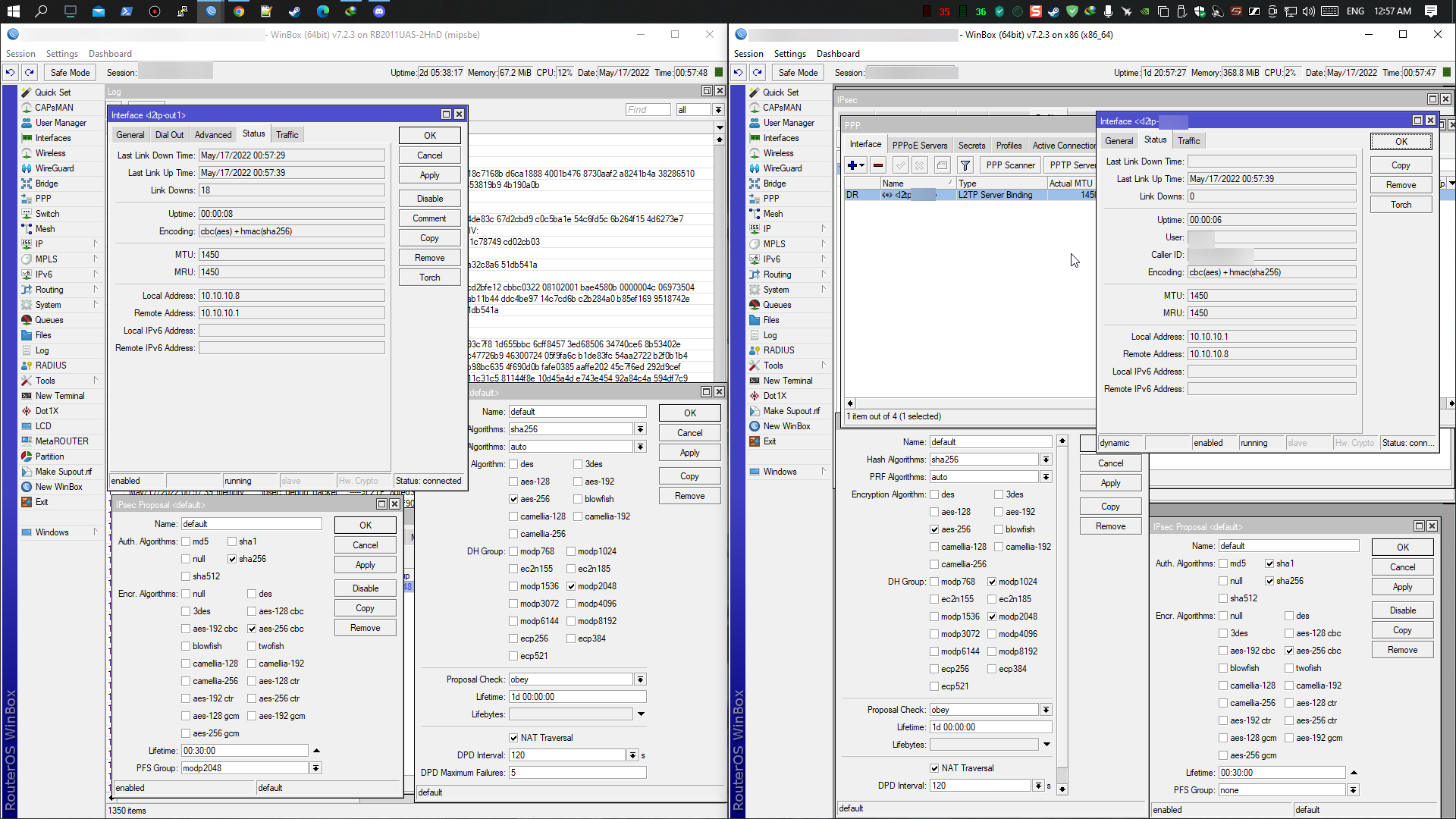Open PFS Group dropdown in right IPsec Proposal

[1353, 790]
